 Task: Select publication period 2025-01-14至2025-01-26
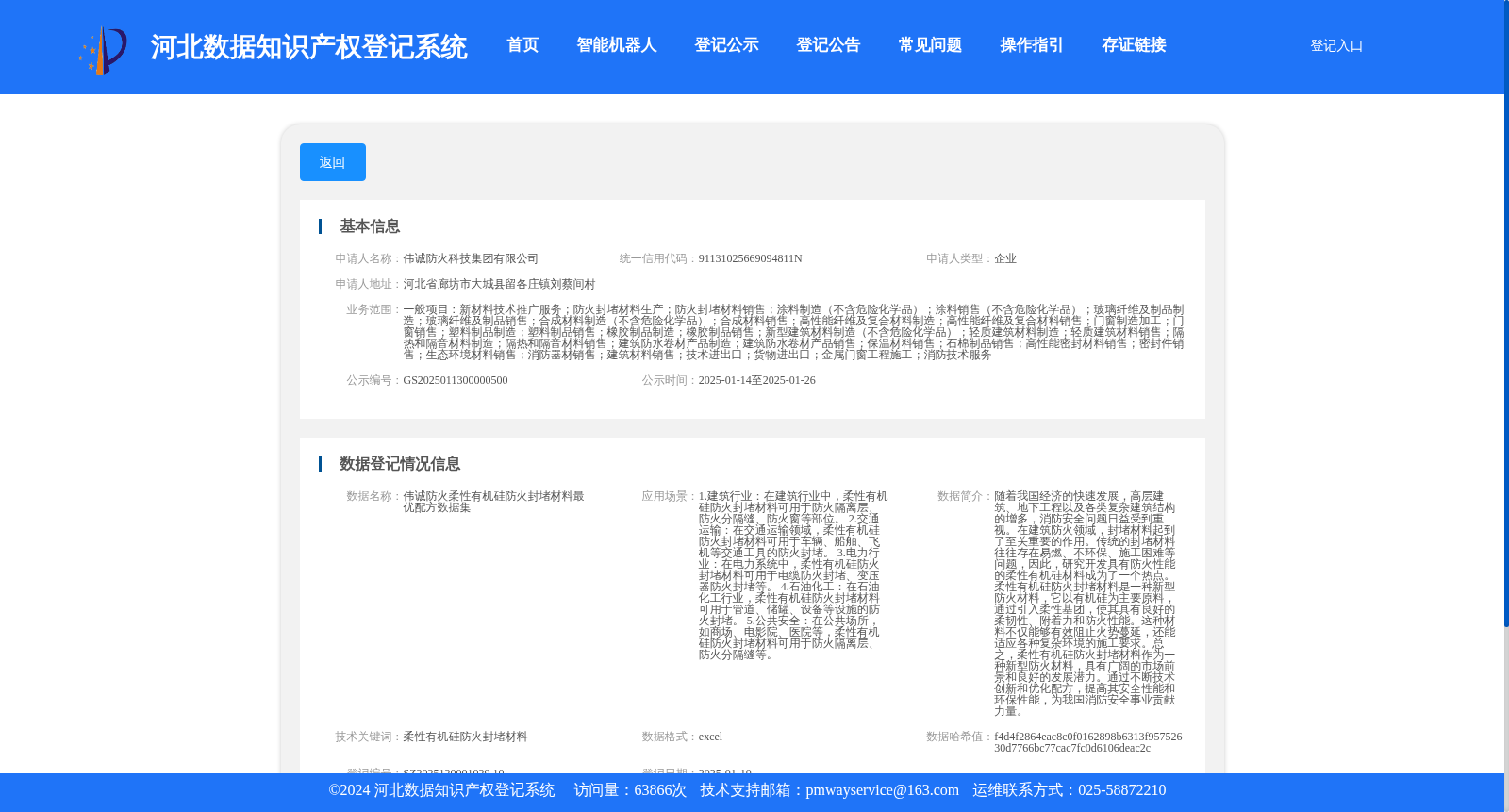pos(756,380)
